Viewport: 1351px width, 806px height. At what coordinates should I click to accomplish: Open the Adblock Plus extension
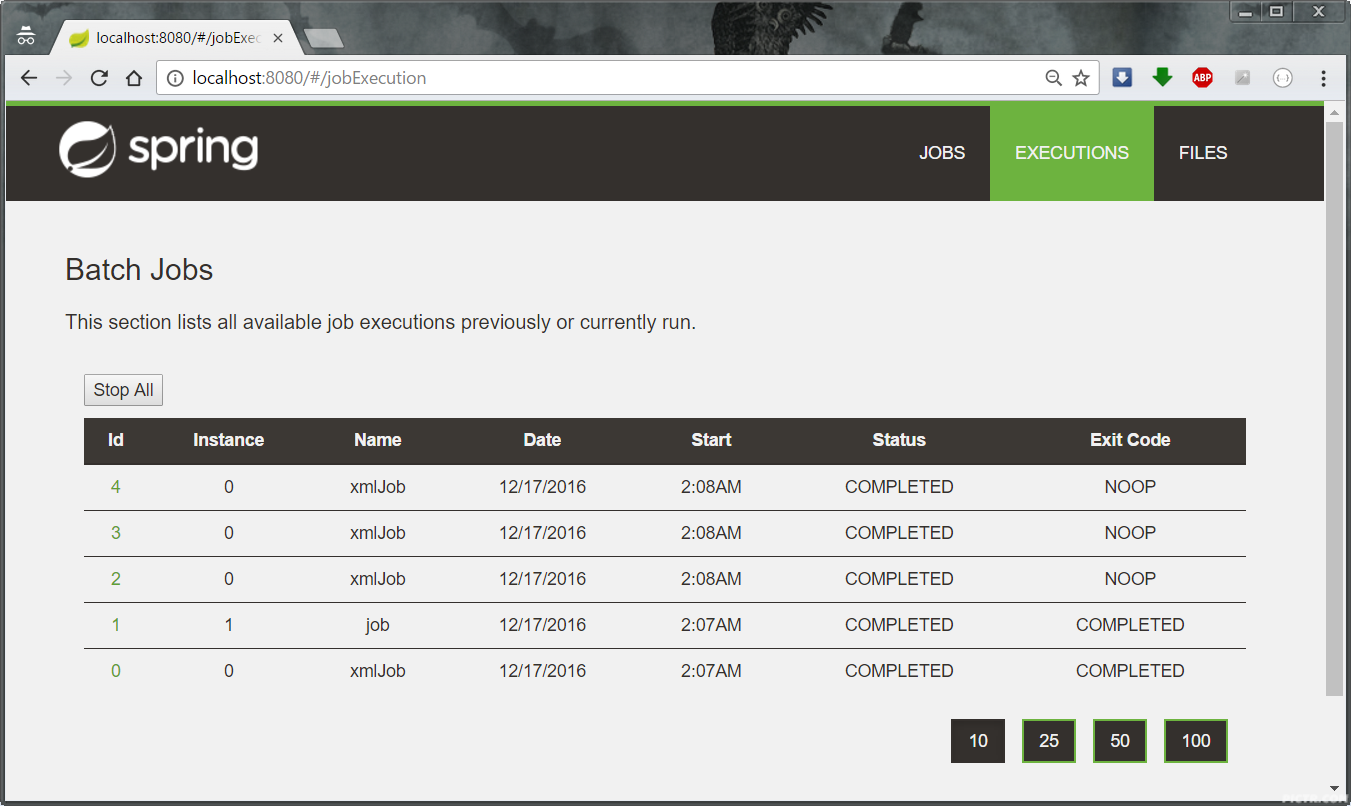(x=1202, y=77)
